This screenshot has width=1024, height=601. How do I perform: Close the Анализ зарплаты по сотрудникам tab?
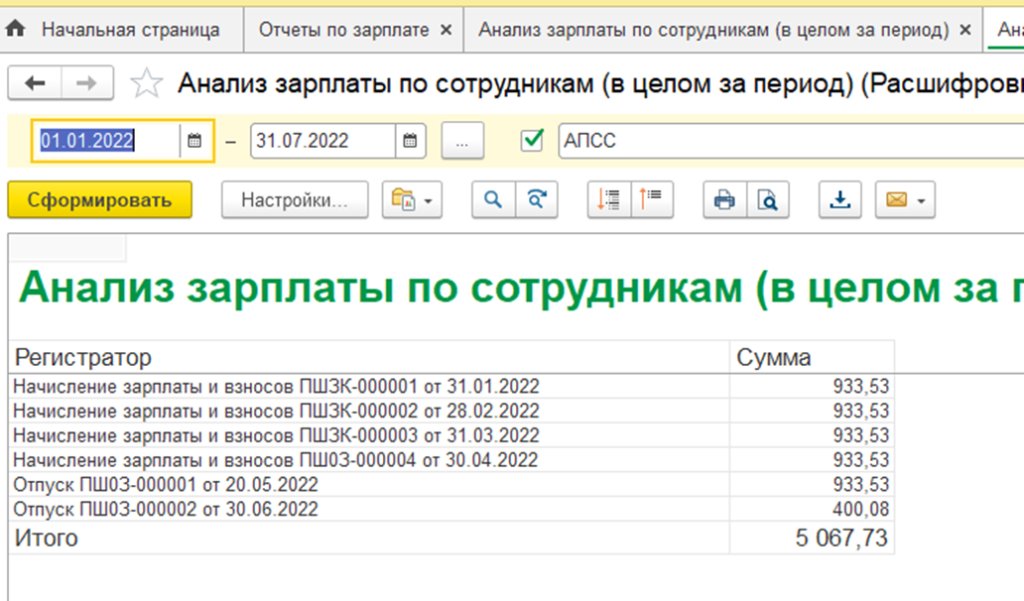[965, 30]
